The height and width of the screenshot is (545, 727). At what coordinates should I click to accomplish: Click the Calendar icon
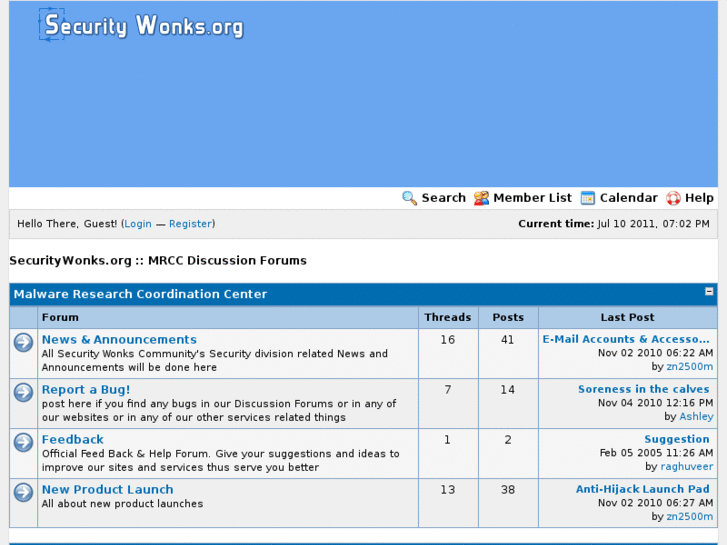587,198
